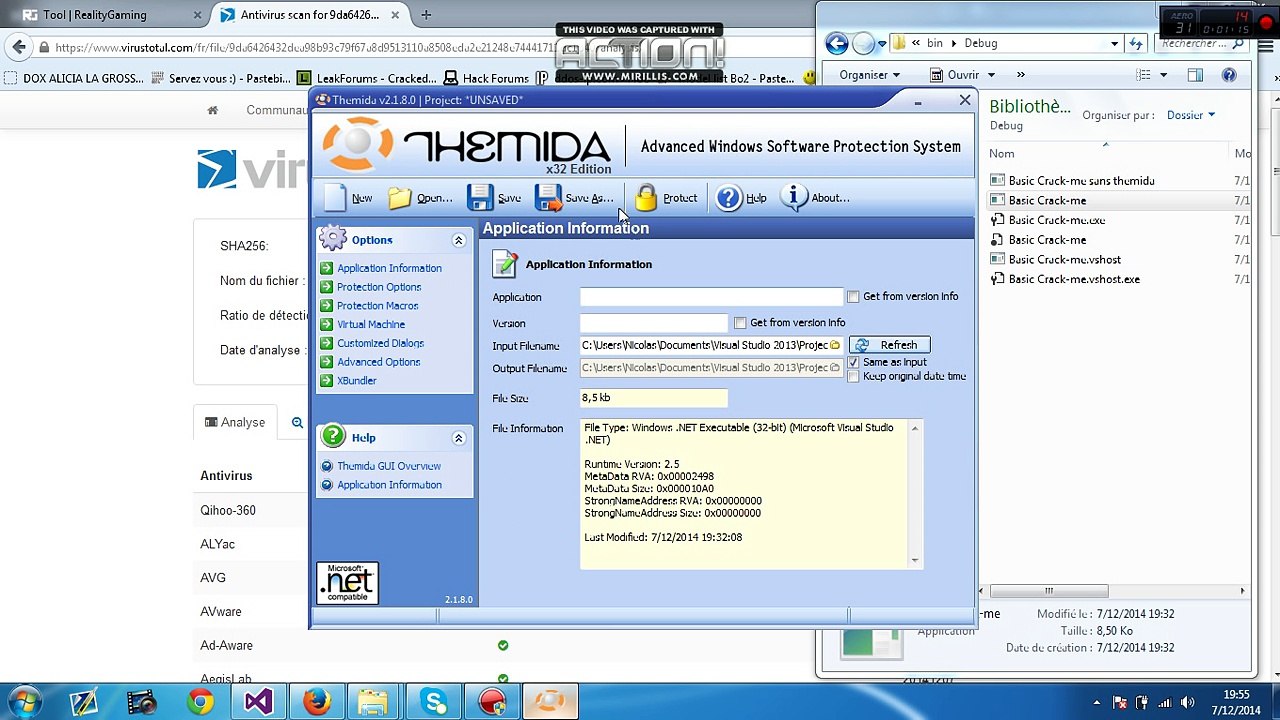Select file Basic Crack-me sans themida

(x=1081, y=181)
